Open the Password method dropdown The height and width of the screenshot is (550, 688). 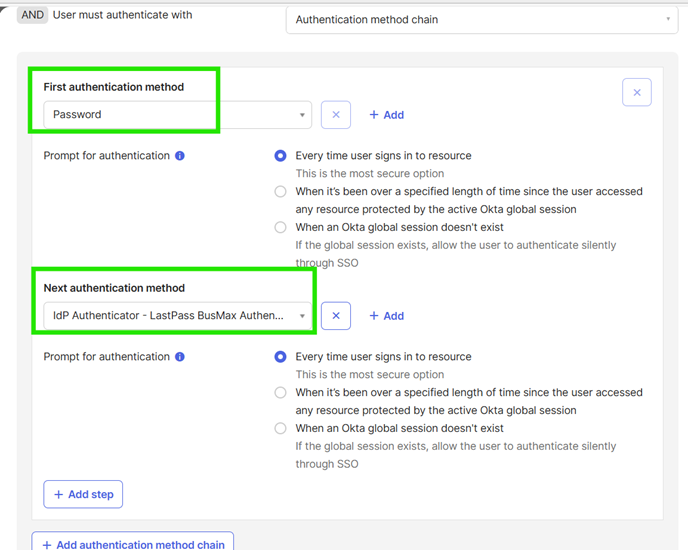[x=178, y=115]
